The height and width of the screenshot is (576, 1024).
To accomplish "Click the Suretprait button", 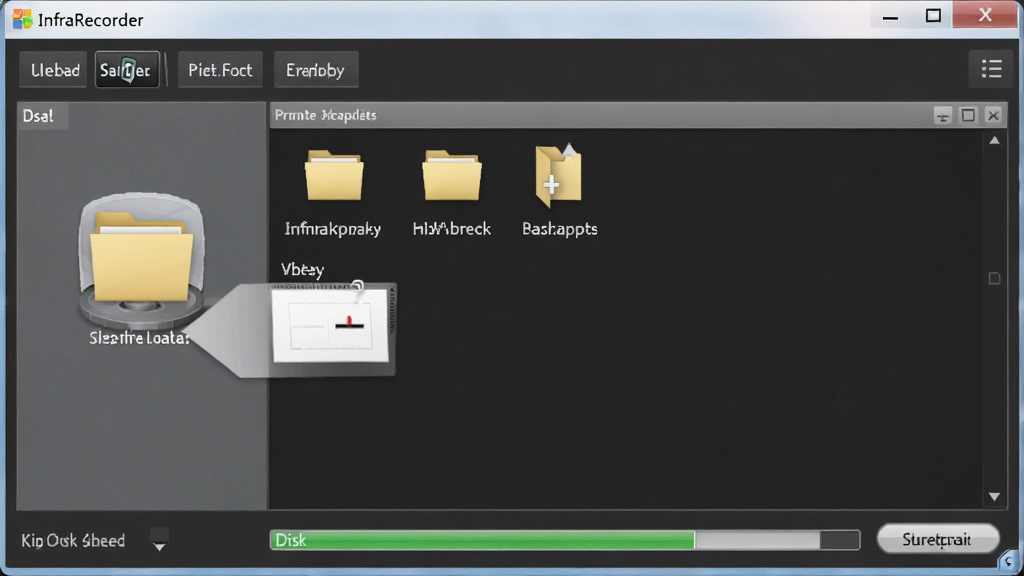I will pos(937,539).
